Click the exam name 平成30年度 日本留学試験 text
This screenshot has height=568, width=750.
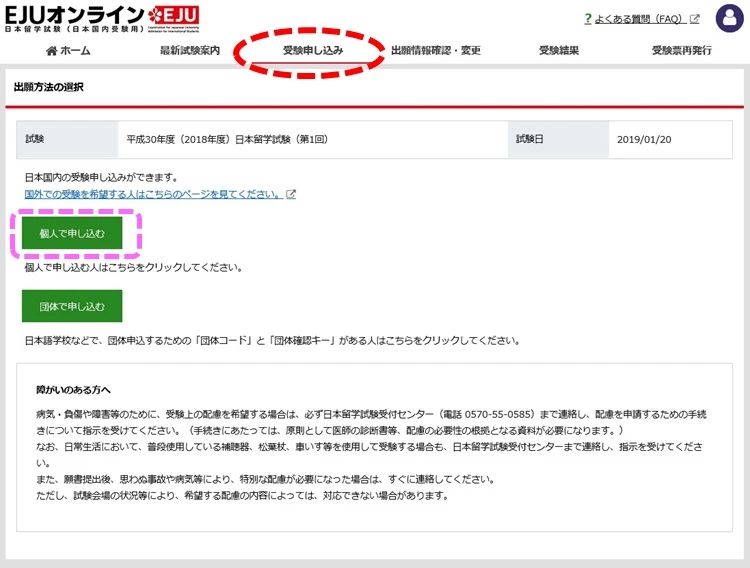point(227,139)
